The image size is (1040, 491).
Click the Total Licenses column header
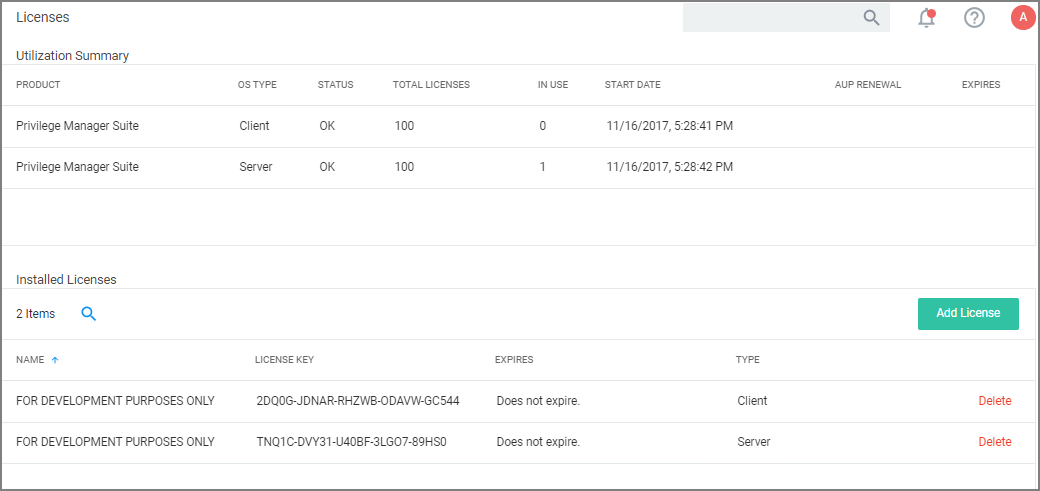pos(431,85)
